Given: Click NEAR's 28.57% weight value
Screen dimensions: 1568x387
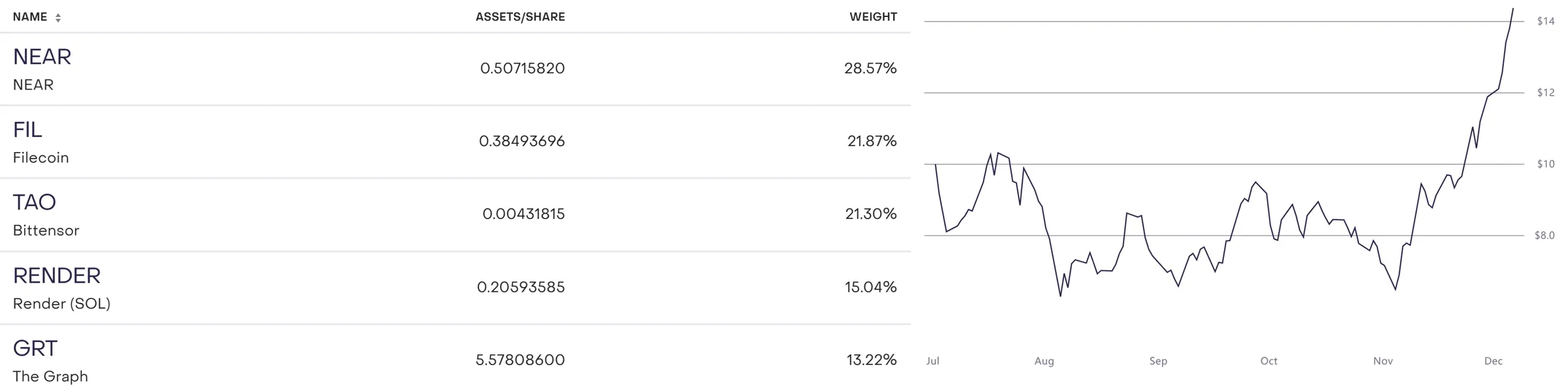Looking at the screenshot, I should click(870, 69).
